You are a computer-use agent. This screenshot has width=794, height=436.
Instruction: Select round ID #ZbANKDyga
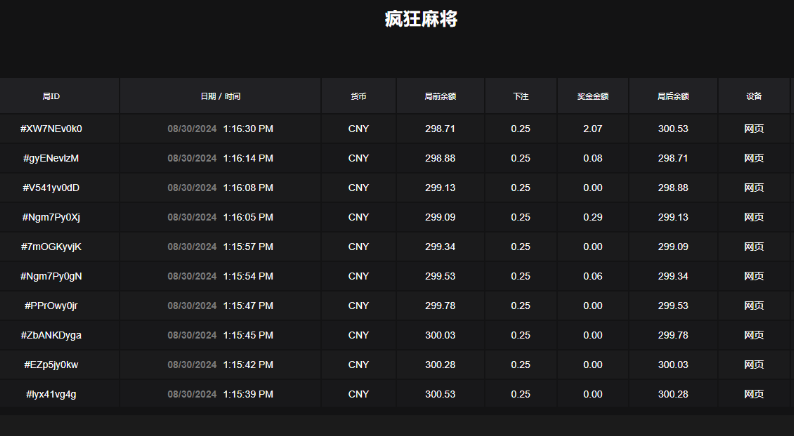[x=51, y=335]
